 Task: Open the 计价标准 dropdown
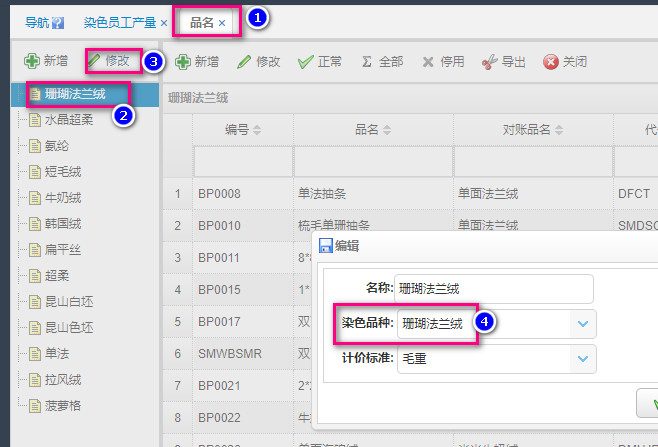(582, 359)
